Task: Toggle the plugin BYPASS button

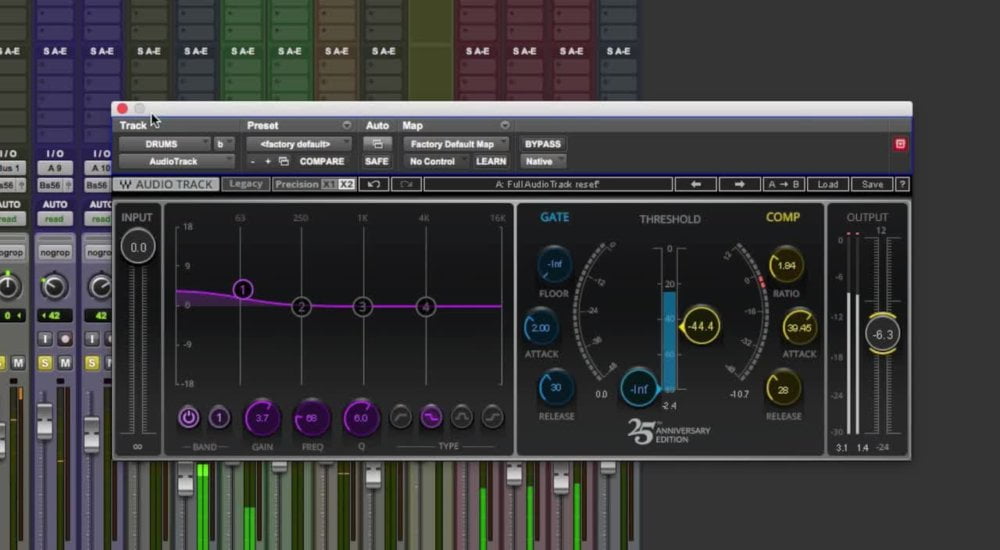Action: pos(542,144)
